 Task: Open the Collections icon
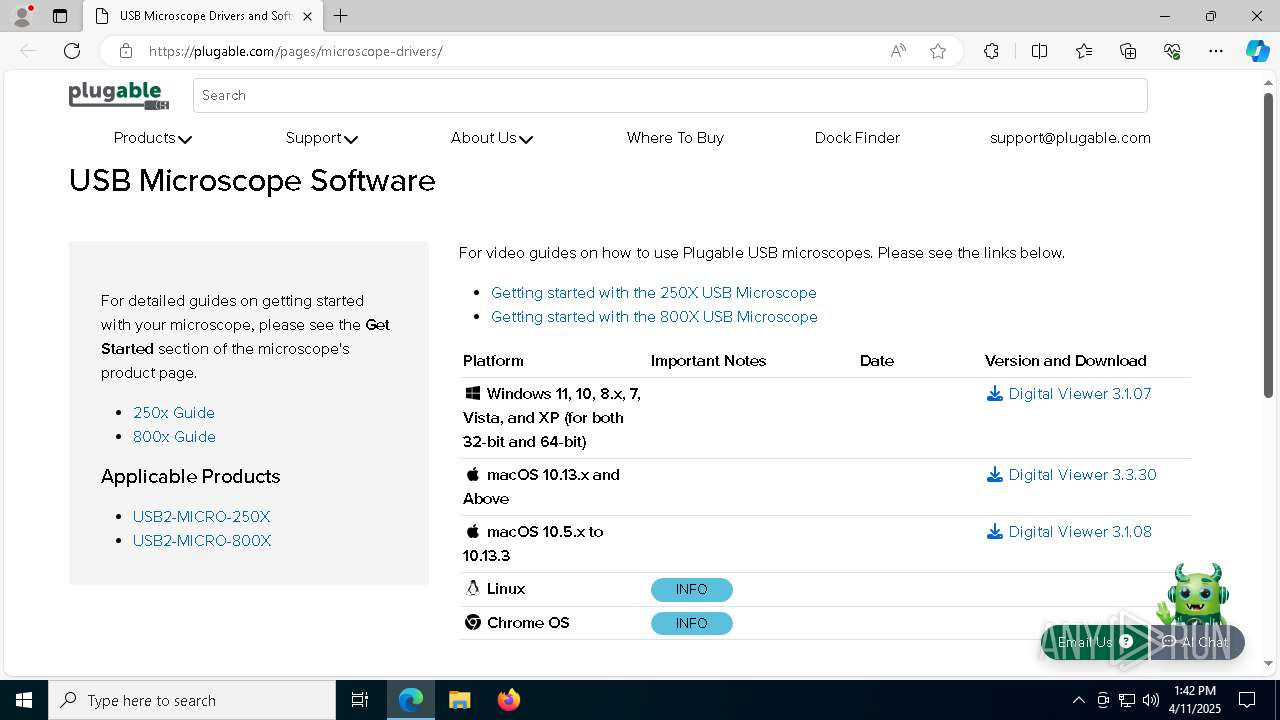click(x=1128, y=51)
